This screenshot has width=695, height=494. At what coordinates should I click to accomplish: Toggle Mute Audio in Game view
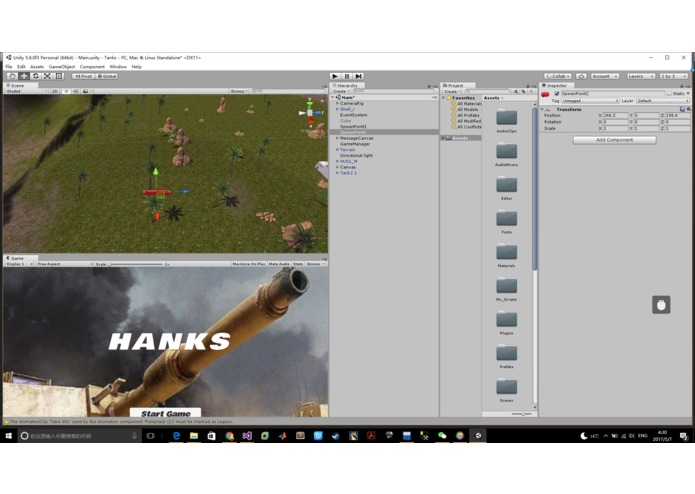(x=279, y=264)
